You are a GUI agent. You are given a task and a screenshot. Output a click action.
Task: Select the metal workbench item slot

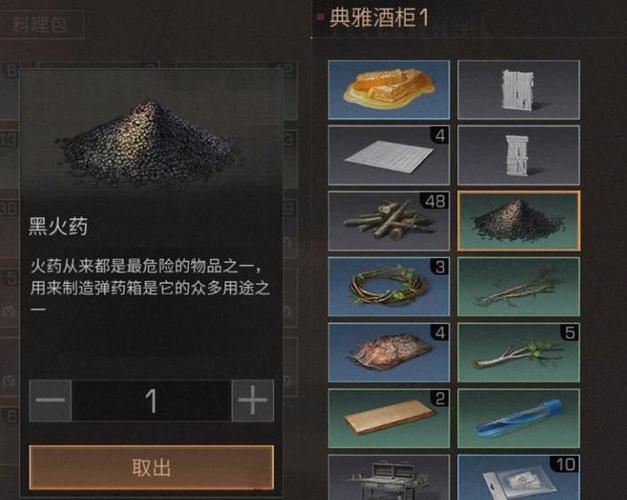389,477
